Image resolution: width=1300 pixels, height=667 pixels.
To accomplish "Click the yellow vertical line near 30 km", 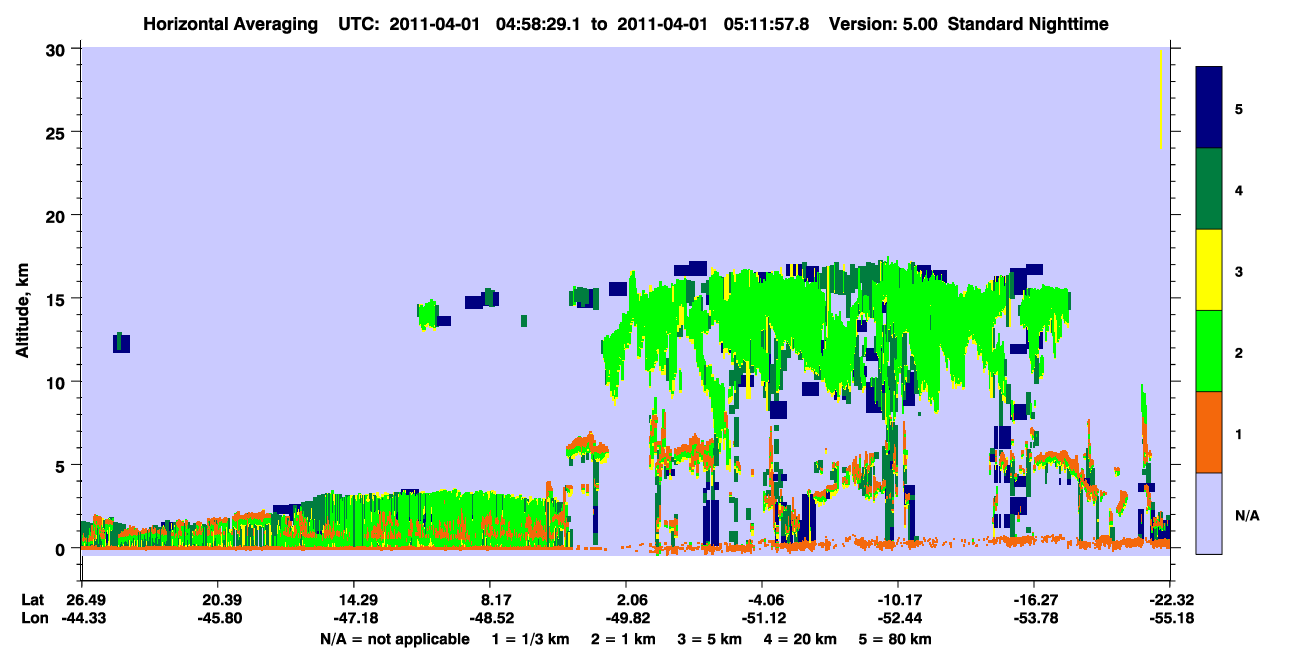I will (1160, 100).
